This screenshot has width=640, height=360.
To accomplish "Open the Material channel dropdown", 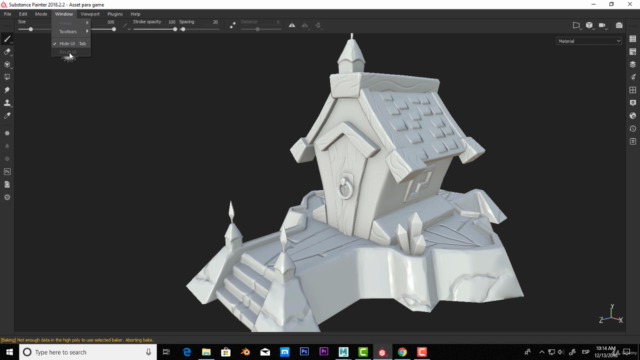I will point(589,41).
